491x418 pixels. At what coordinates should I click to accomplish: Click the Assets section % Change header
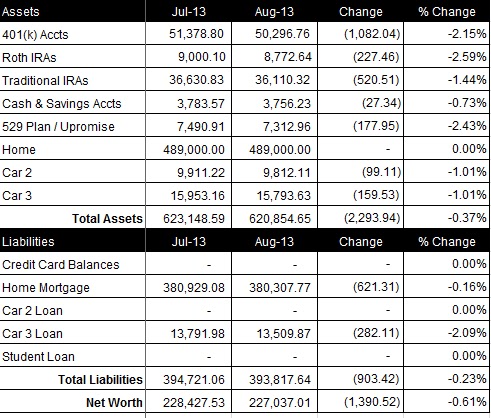(447, 12)
